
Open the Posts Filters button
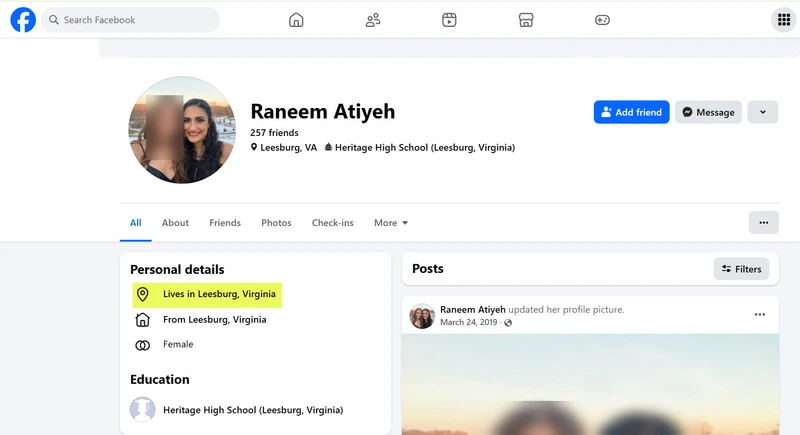point(741,269)
